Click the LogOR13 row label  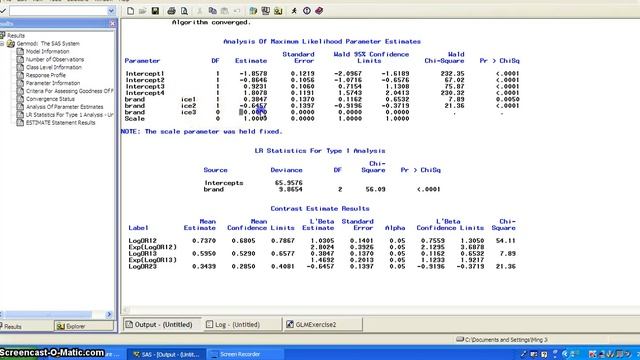click(x=142, y=253)
